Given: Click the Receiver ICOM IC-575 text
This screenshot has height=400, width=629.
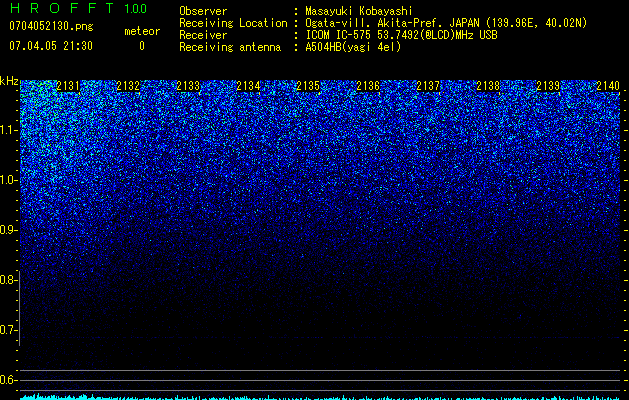Looking at the screenshot, I should [401, 35].
